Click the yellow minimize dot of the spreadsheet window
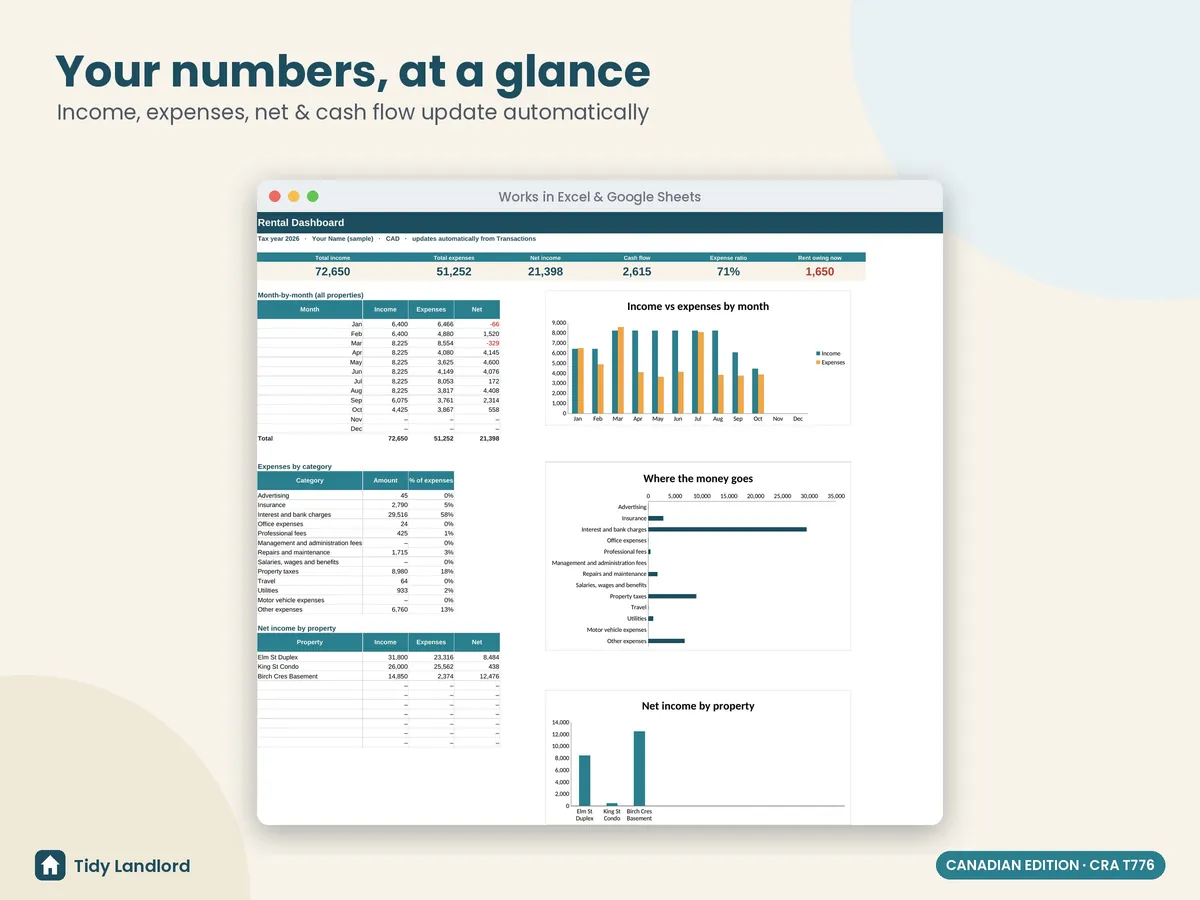 294,197
